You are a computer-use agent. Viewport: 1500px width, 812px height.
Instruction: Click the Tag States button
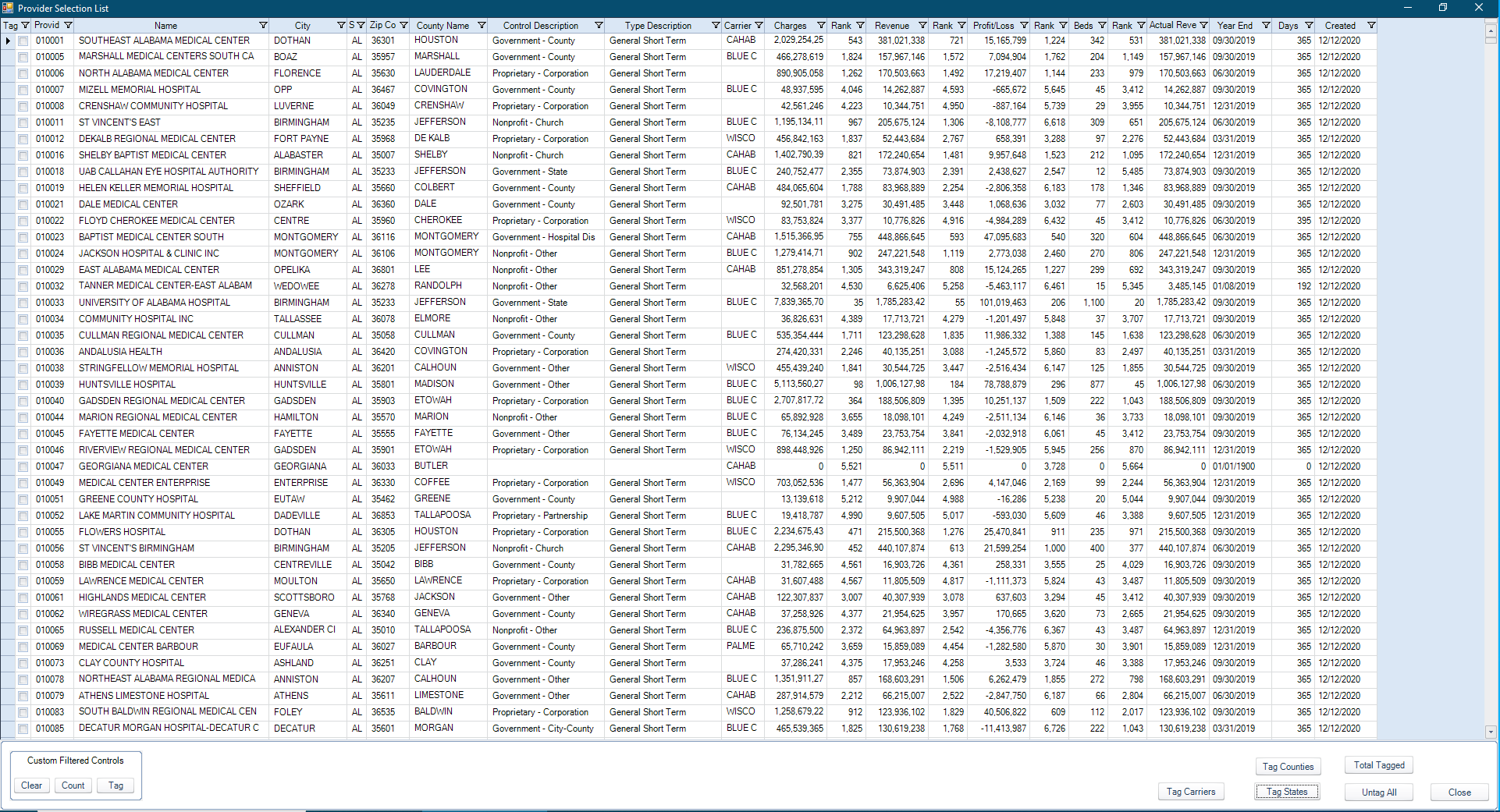pyautogui.click(x=1286, y=791)
